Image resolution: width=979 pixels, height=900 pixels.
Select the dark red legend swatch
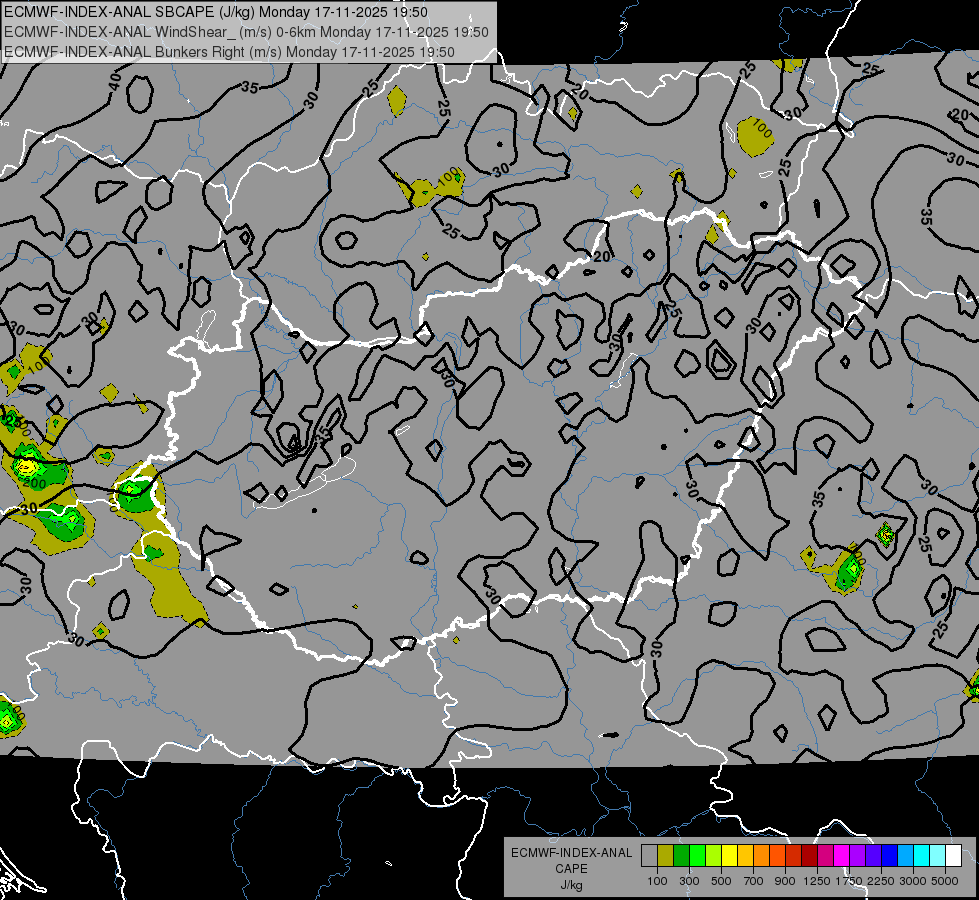tap(809, 856)
